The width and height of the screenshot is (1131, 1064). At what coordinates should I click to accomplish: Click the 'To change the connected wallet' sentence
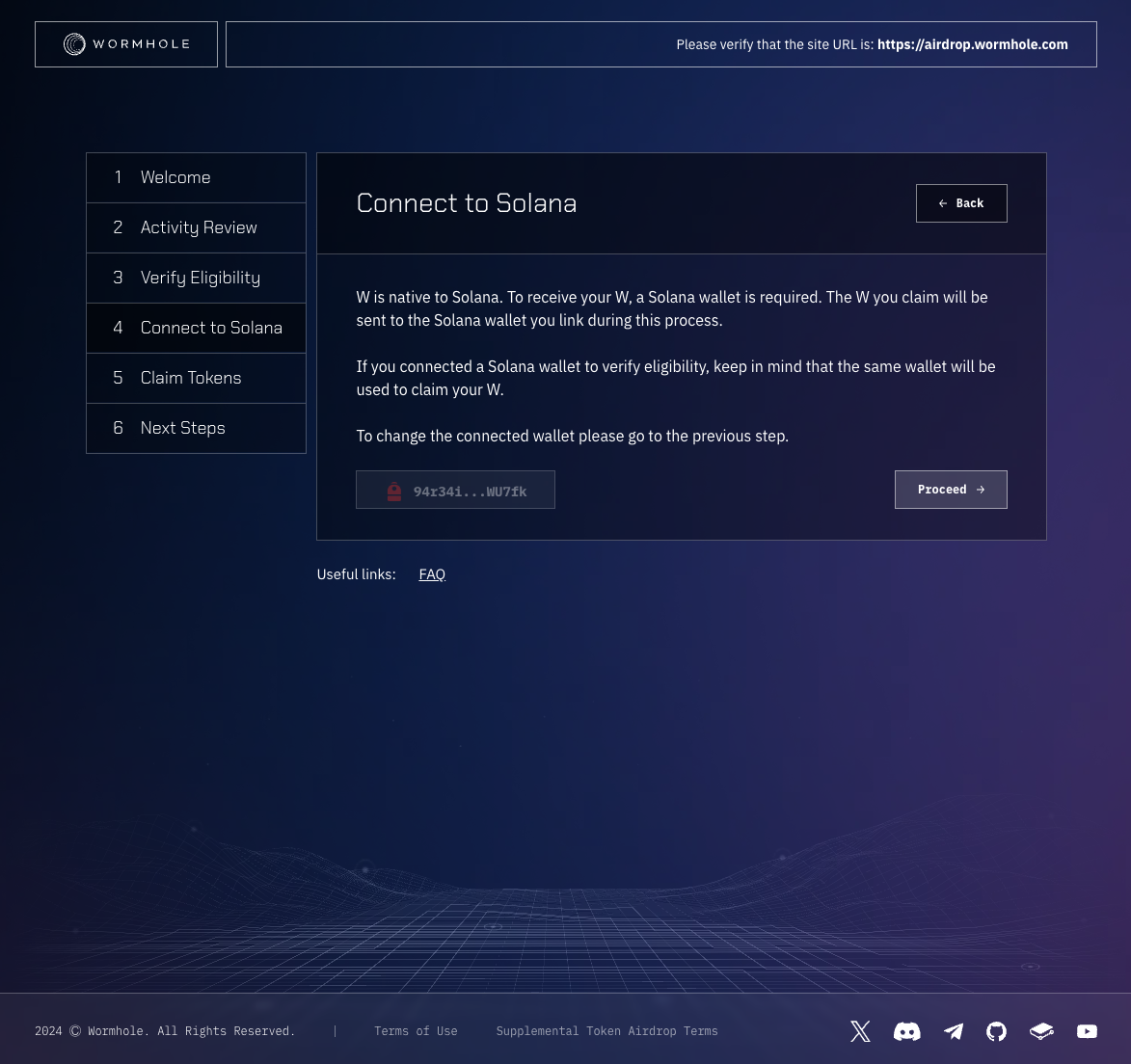[x=572, y=437]
